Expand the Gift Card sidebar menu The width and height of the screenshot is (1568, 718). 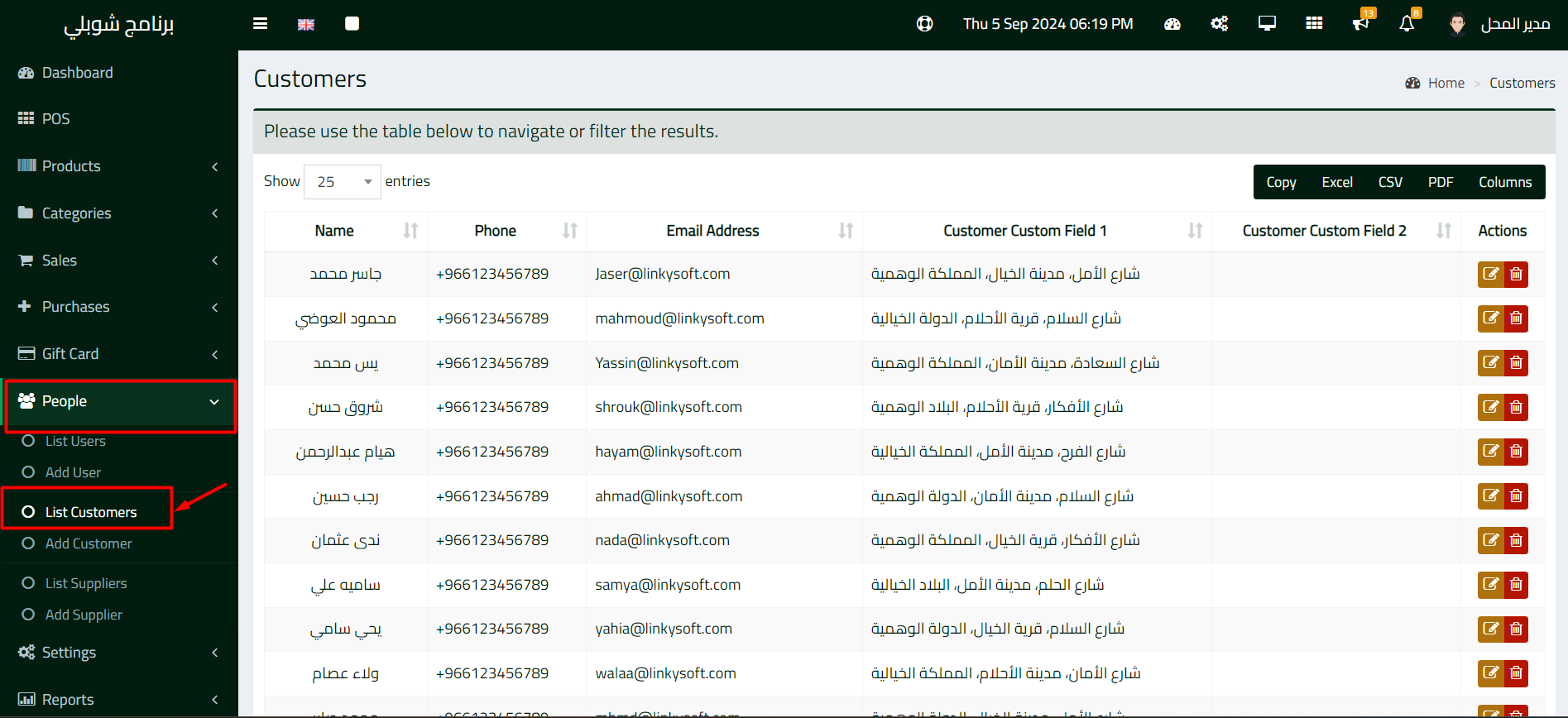[119, 354]
